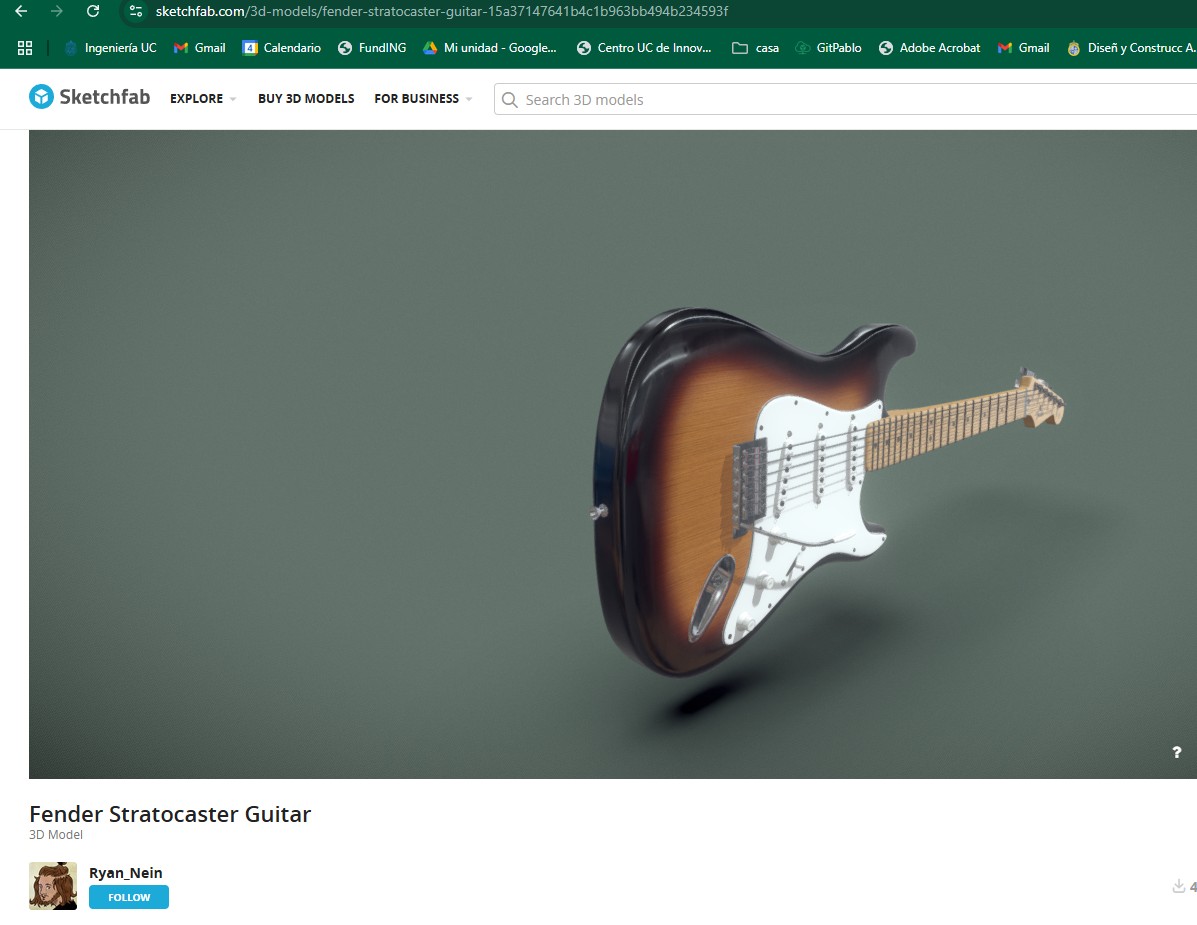Viewport: 1197px width, 925px height.
Task: Click the Fender Stratocaster Guitar title
Action: [170, 814]
